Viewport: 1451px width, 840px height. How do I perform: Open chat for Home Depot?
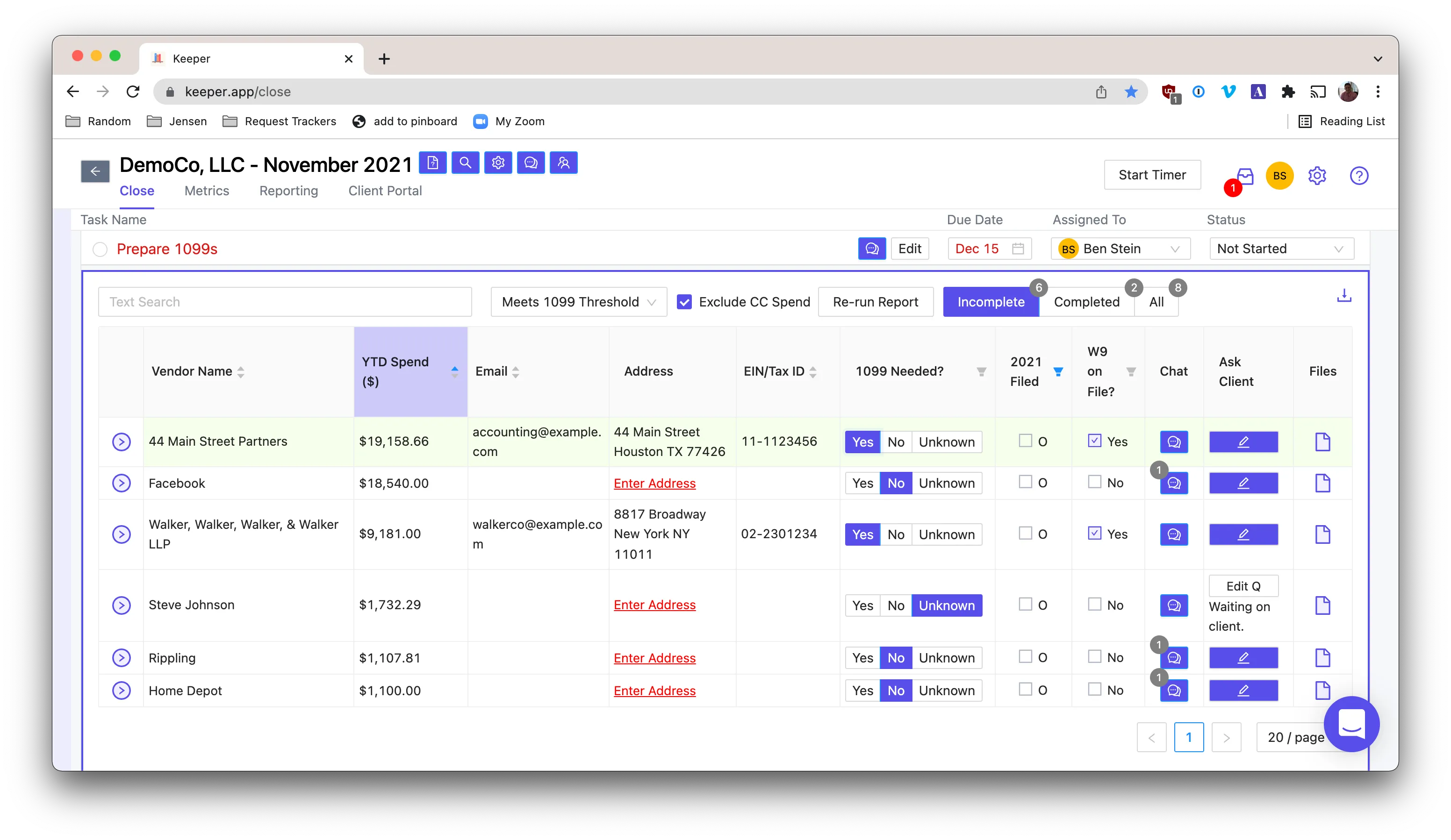[x=1173, y=691]
